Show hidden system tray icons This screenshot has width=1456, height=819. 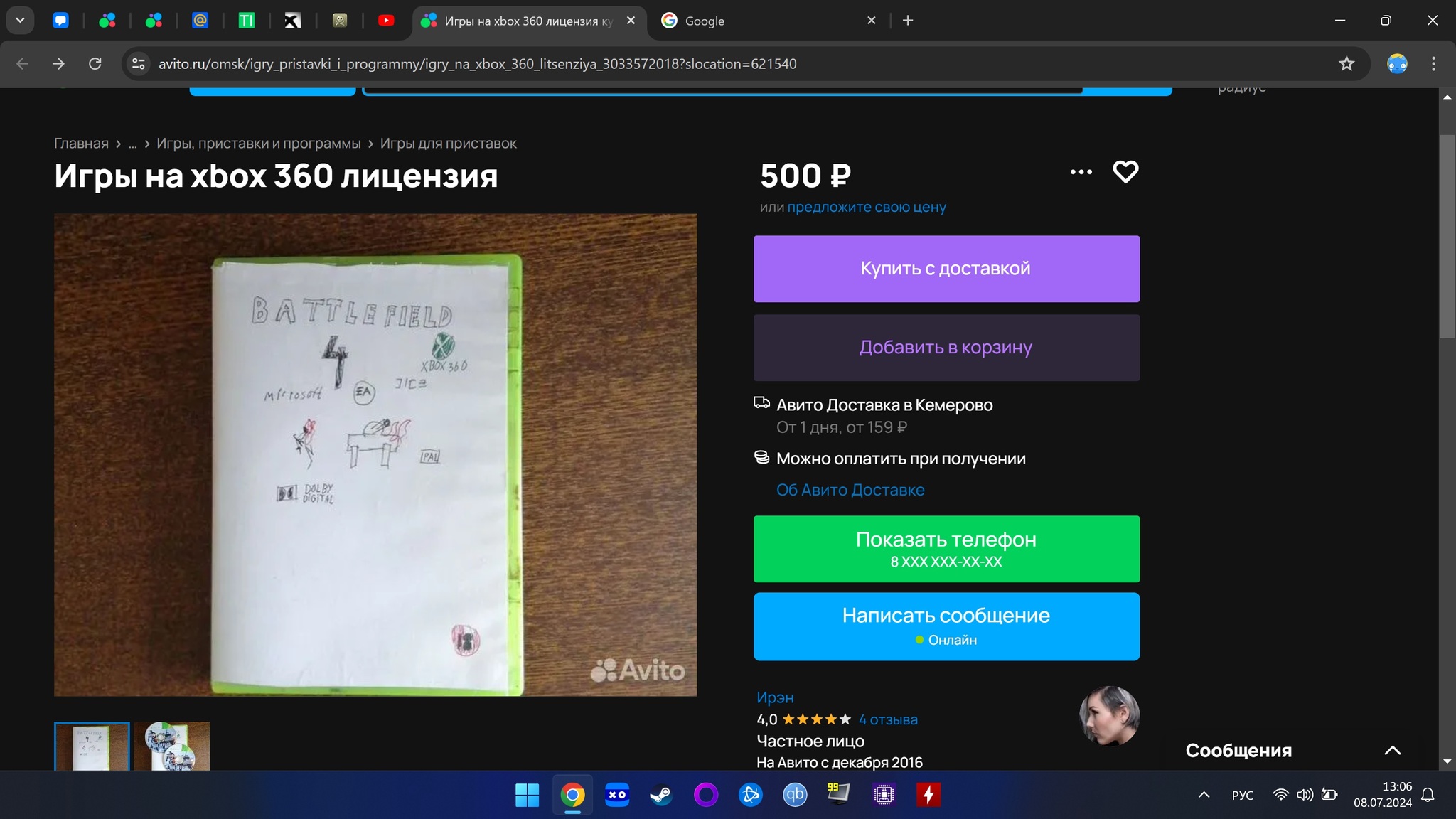coord(1204,795)
